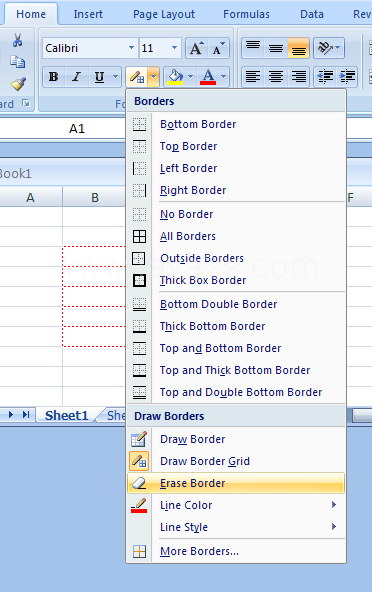Click the Draw Border Grid ribbon button
The width and height of the screenshot is (372, 592).
tap(137, 77)
